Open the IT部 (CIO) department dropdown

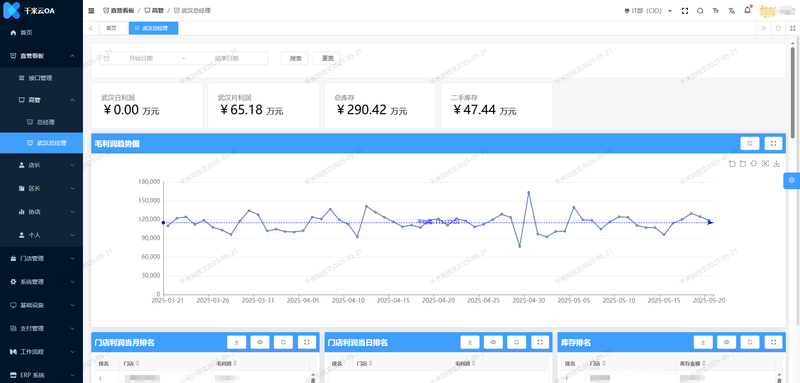click(x=648, y=11)
